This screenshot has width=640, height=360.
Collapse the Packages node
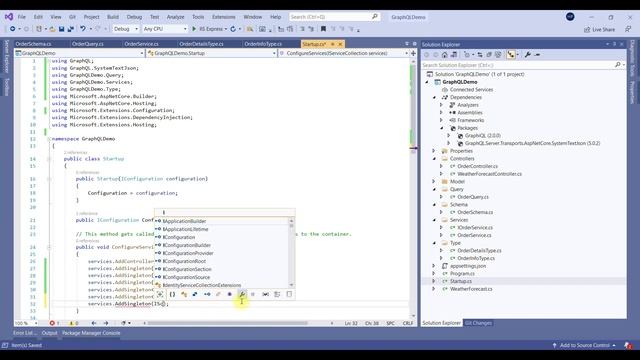point(442,128)
